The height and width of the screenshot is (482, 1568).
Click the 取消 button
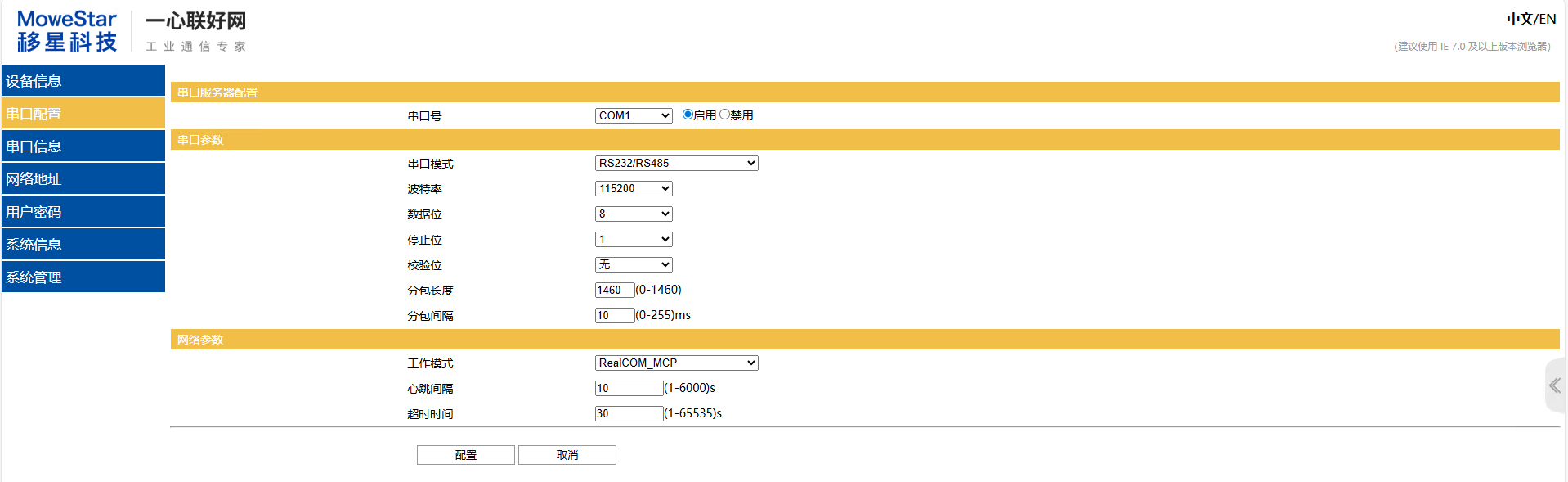pyautogui.click(x=567, y=455)
